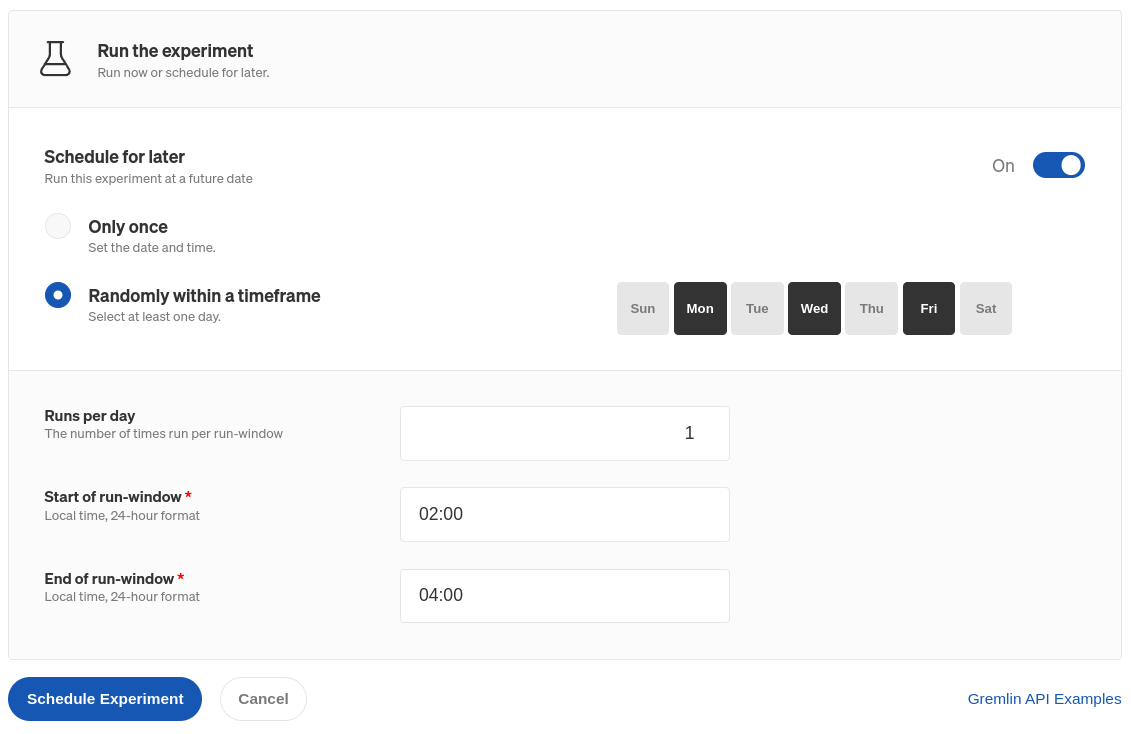
Task: Open the Gremlin API Examples link
Action: 1044,699
